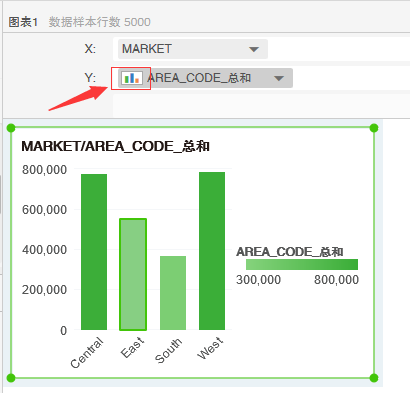This screenshot has width=410, height=393.
Task: Click the Central bar in chart
Action: pyautogui.click(x=94, y=252)
